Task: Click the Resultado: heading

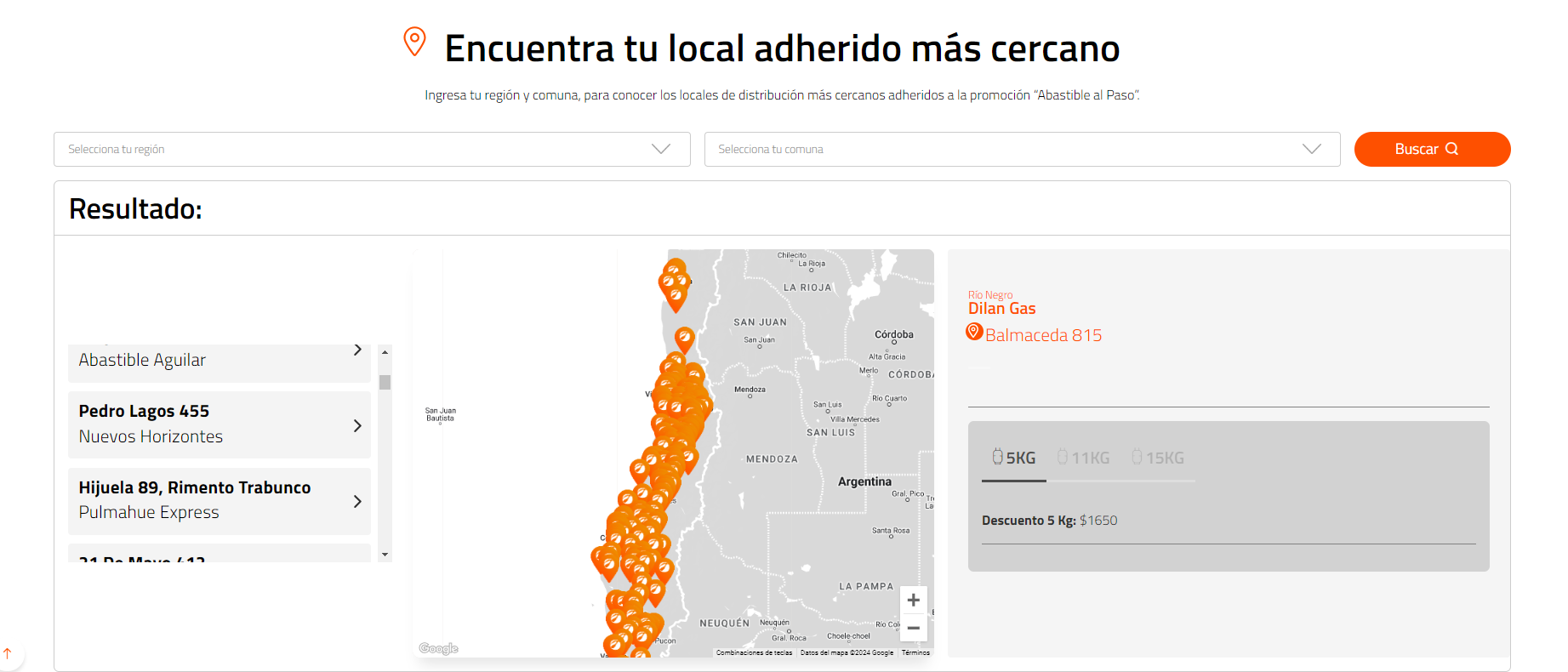Action: [x=135, y=208]
